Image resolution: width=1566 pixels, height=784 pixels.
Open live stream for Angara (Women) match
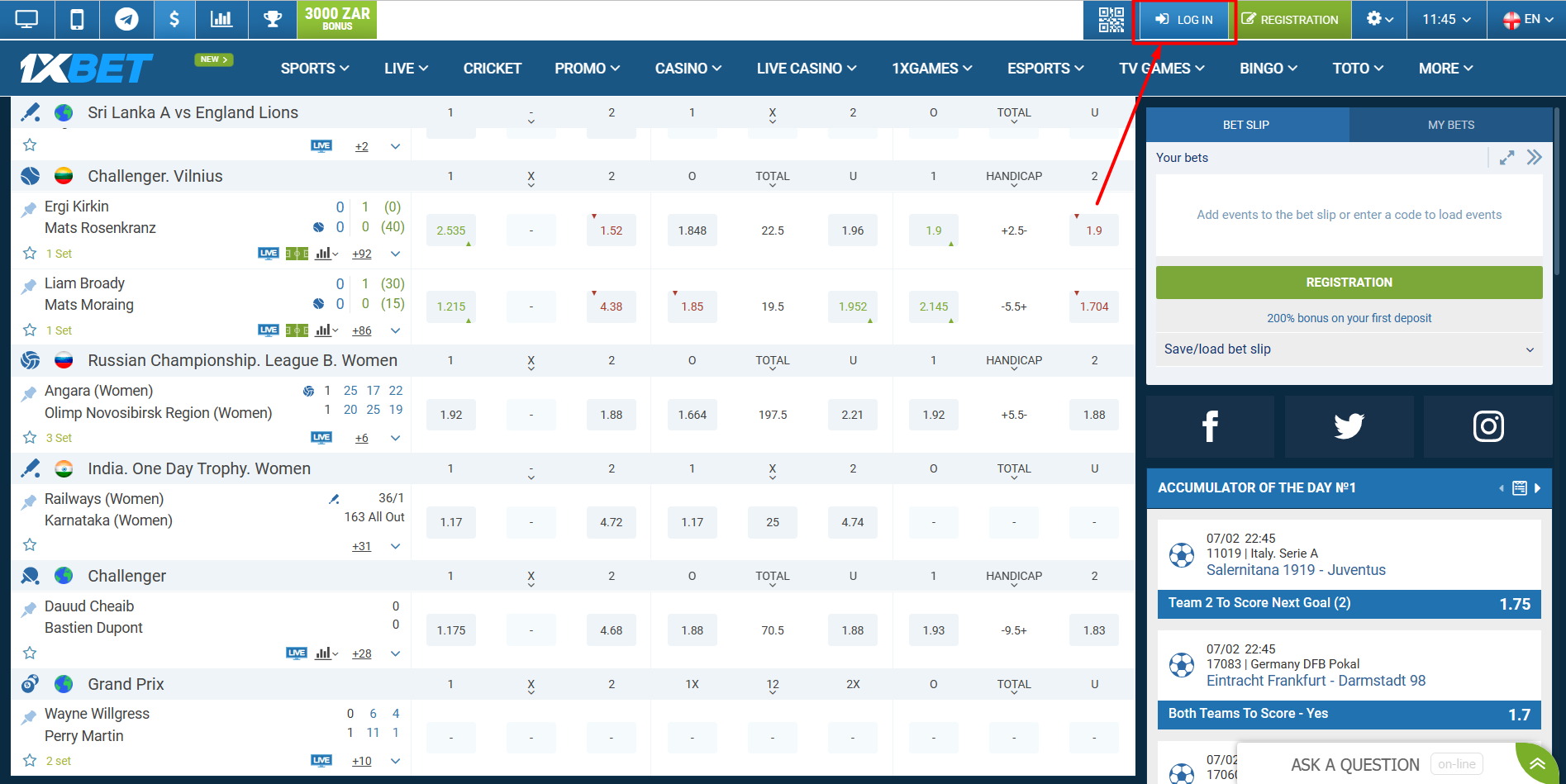click(321, 438)
